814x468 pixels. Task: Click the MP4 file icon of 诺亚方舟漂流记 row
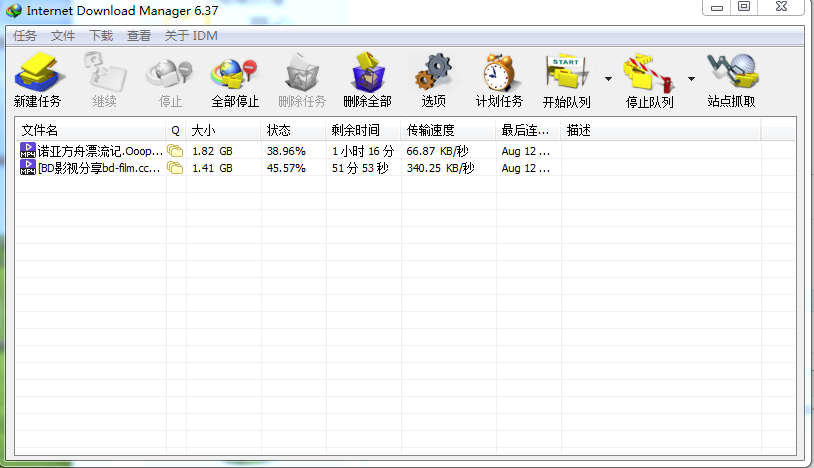[28, 150]
